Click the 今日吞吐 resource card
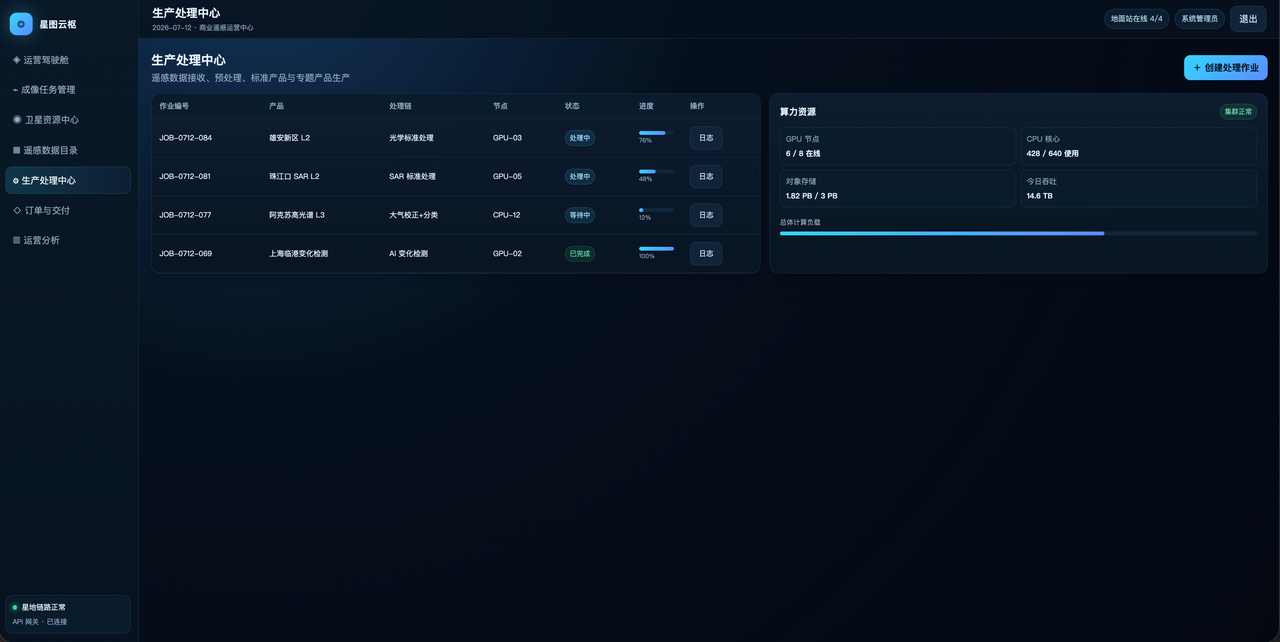 [x=1139, y=188]
